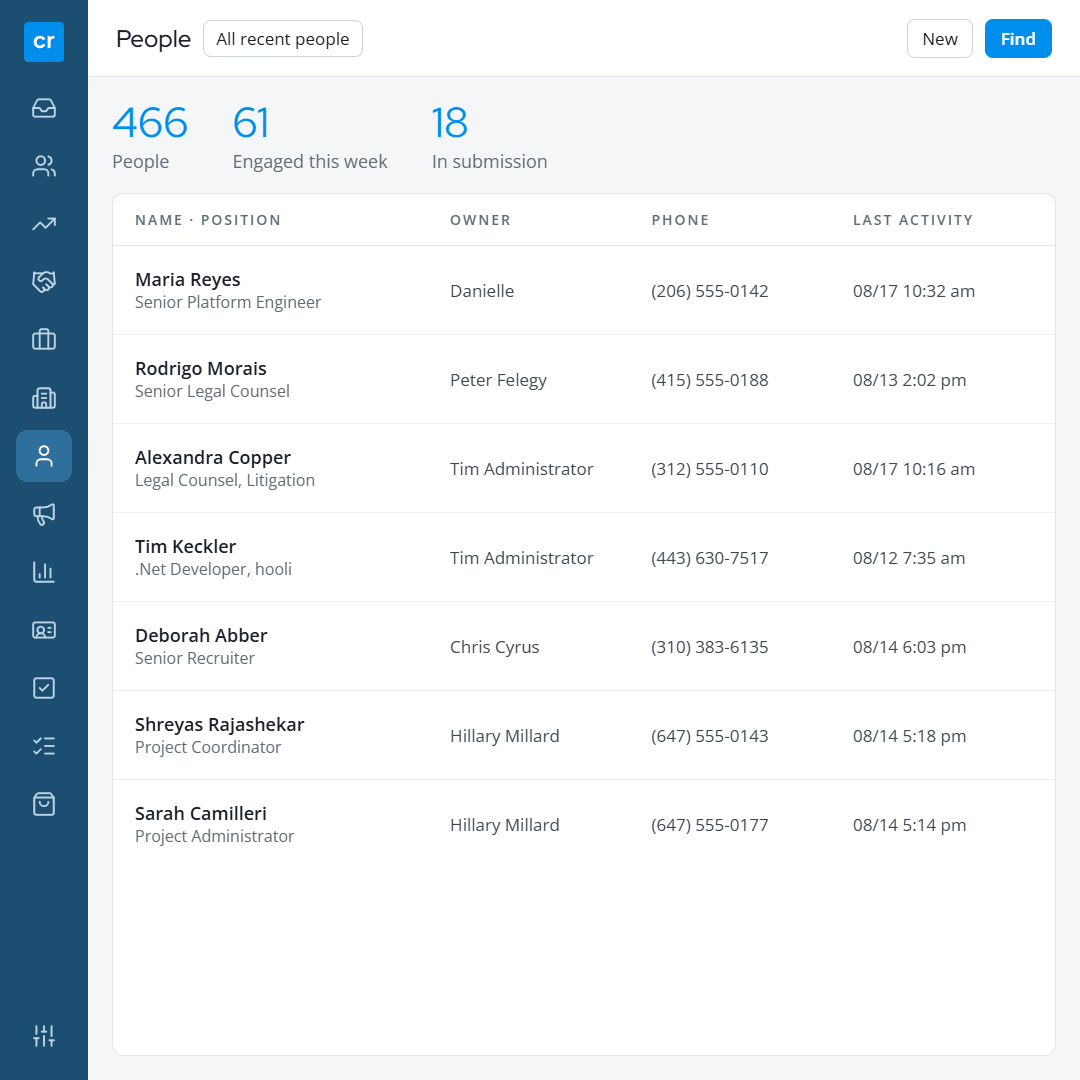Screen dimensions: 1080x1080
Task: Click owner Peter Felegy
Action: click(498, 380)
